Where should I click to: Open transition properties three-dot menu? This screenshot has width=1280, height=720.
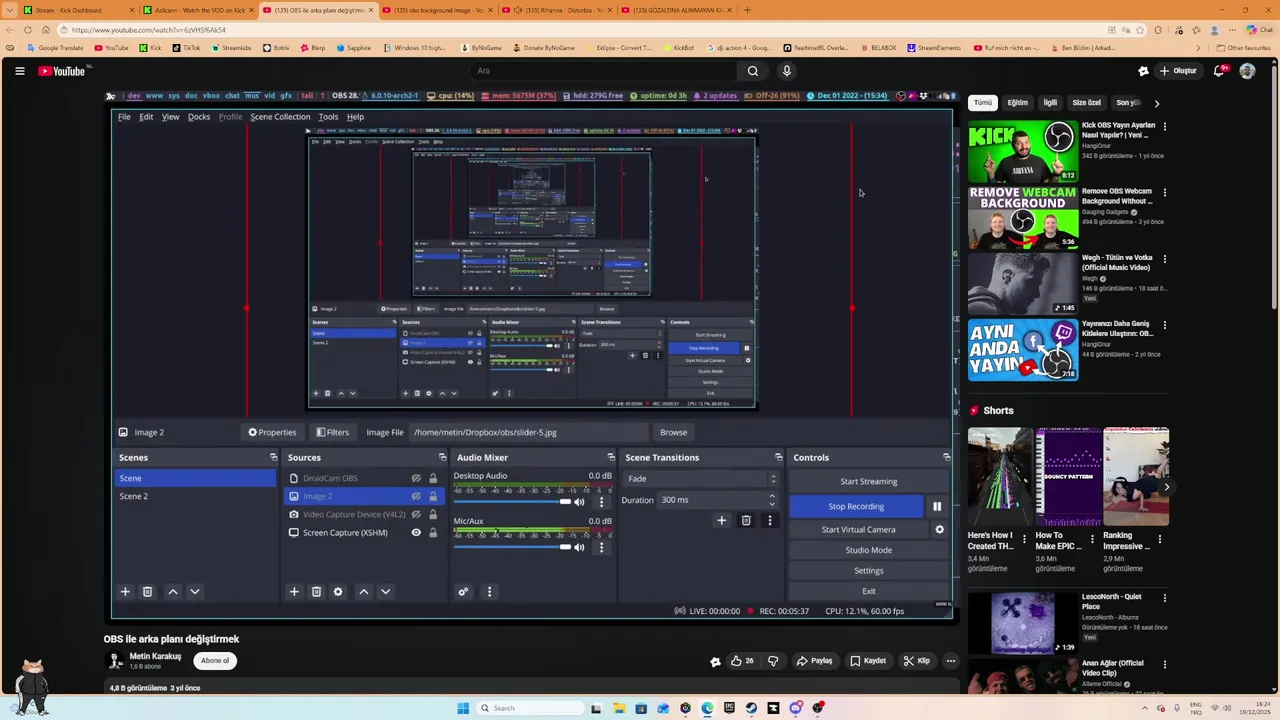tap(769, 521)
